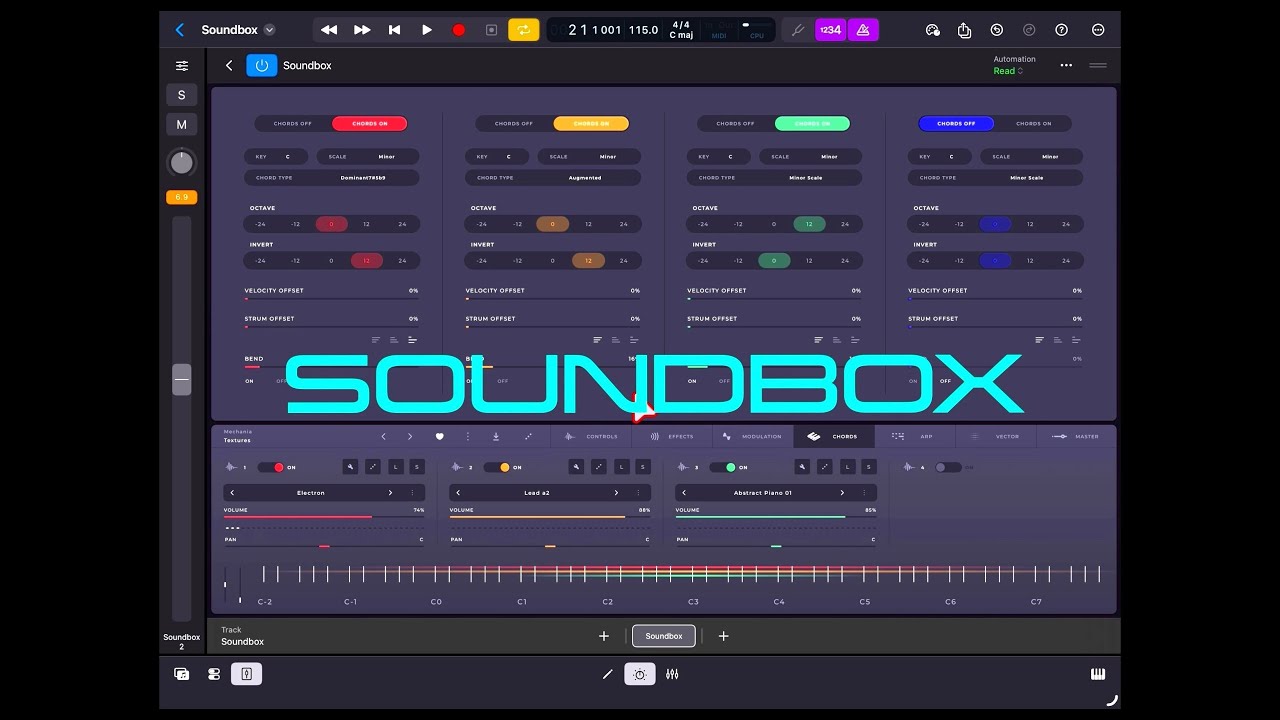Open the More menu in top bar
This screenshot has height=720, width=1280.
click(1098, 30)
